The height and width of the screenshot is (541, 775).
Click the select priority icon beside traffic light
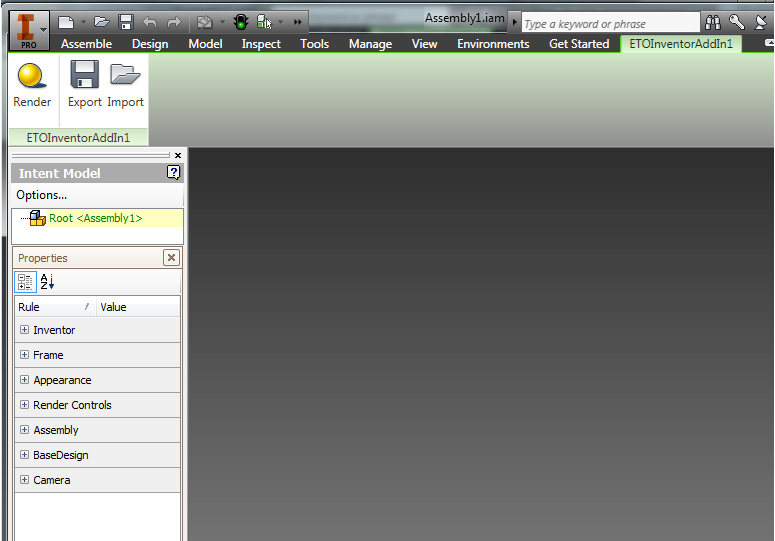pos(264,22)
